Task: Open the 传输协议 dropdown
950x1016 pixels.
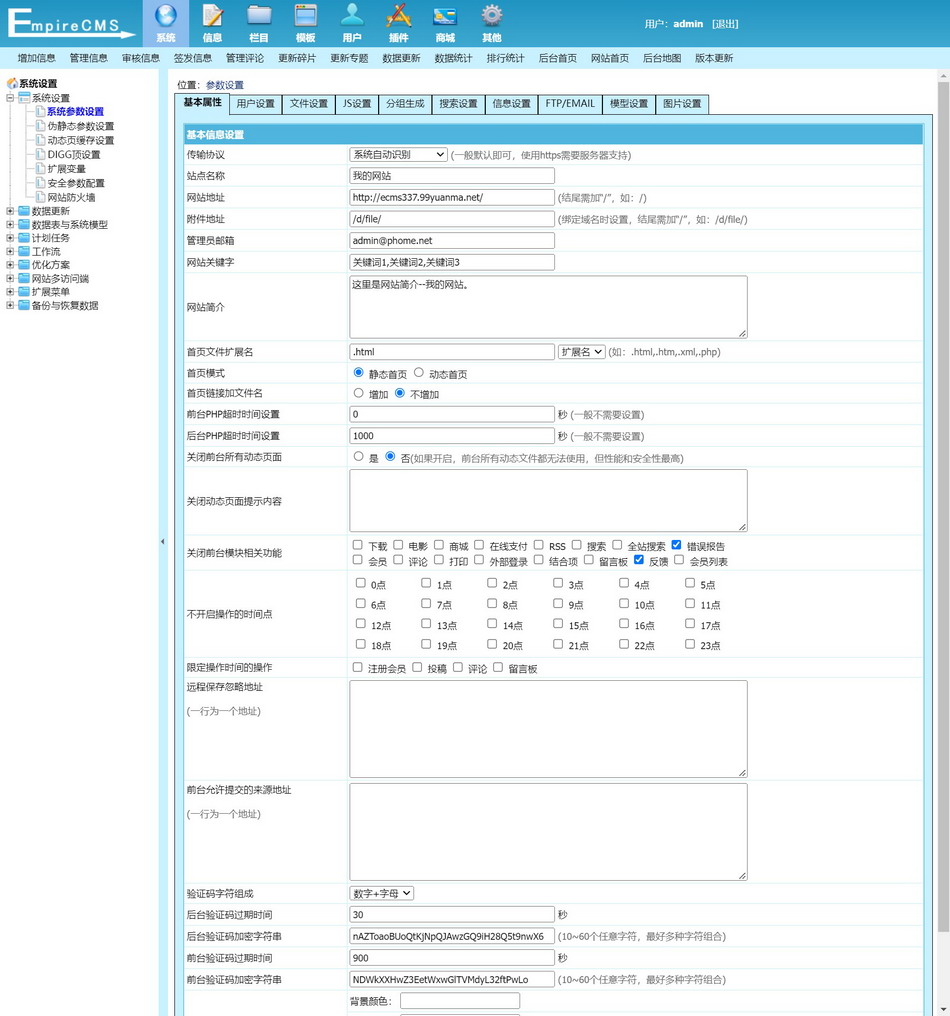Action: pyautogui.click(x=399, y=155)
